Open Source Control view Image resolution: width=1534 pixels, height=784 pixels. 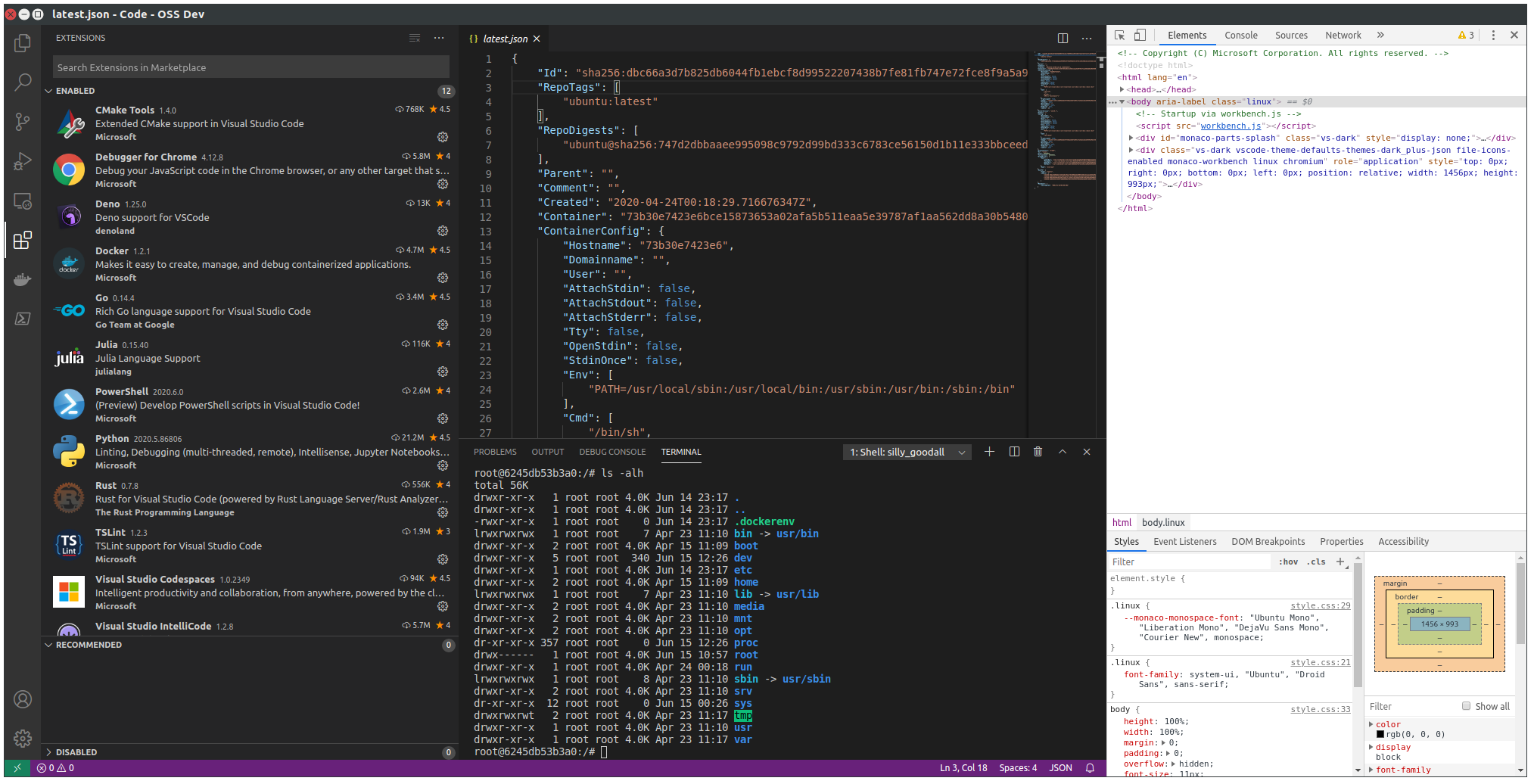[23, 121]
